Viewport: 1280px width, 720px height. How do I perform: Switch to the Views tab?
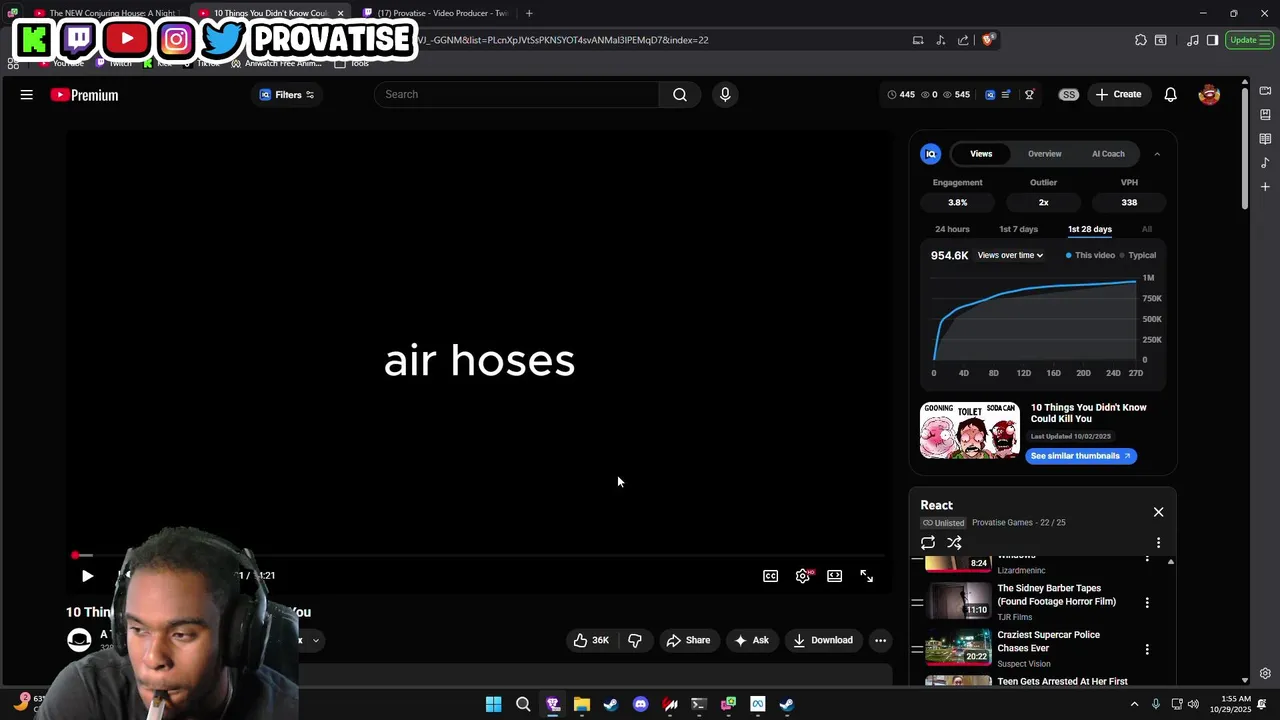[981, 154]
